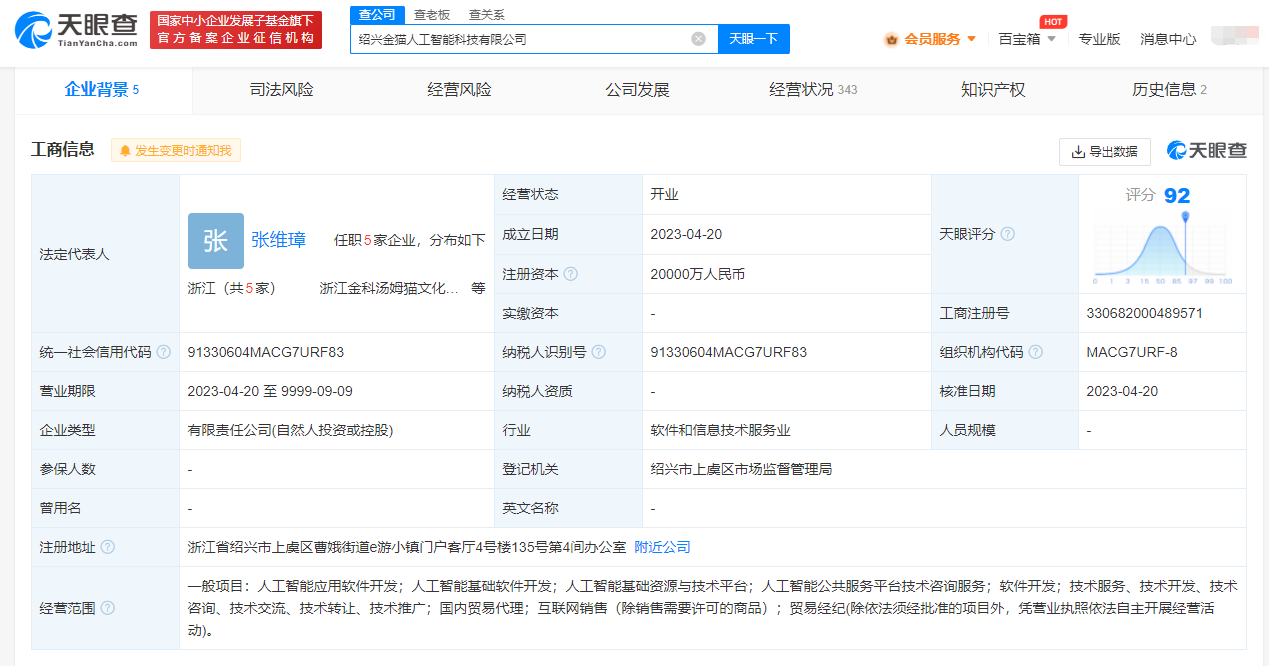Viewport: 1269px width, 666px height.
Task: Click help icon beside 经营范围
Action: pos(107,608)
